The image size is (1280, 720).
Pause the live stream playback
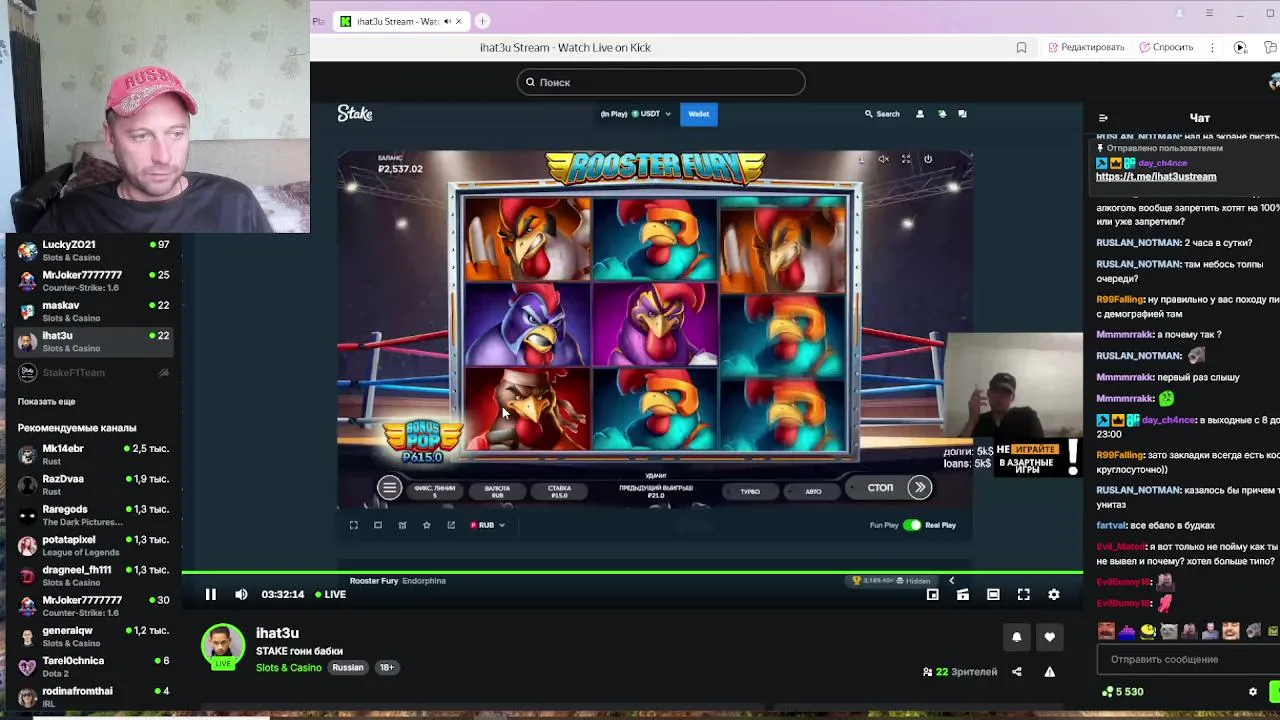[211, 594]
